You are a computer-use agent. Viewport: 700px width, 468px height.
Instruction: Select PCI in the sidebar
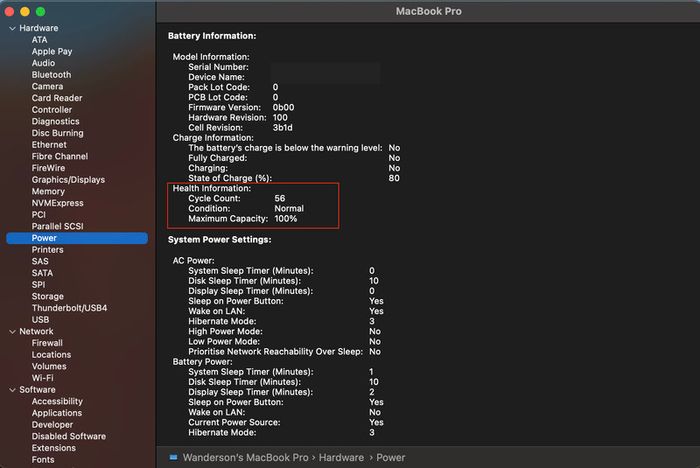click(x=39, y=214)
